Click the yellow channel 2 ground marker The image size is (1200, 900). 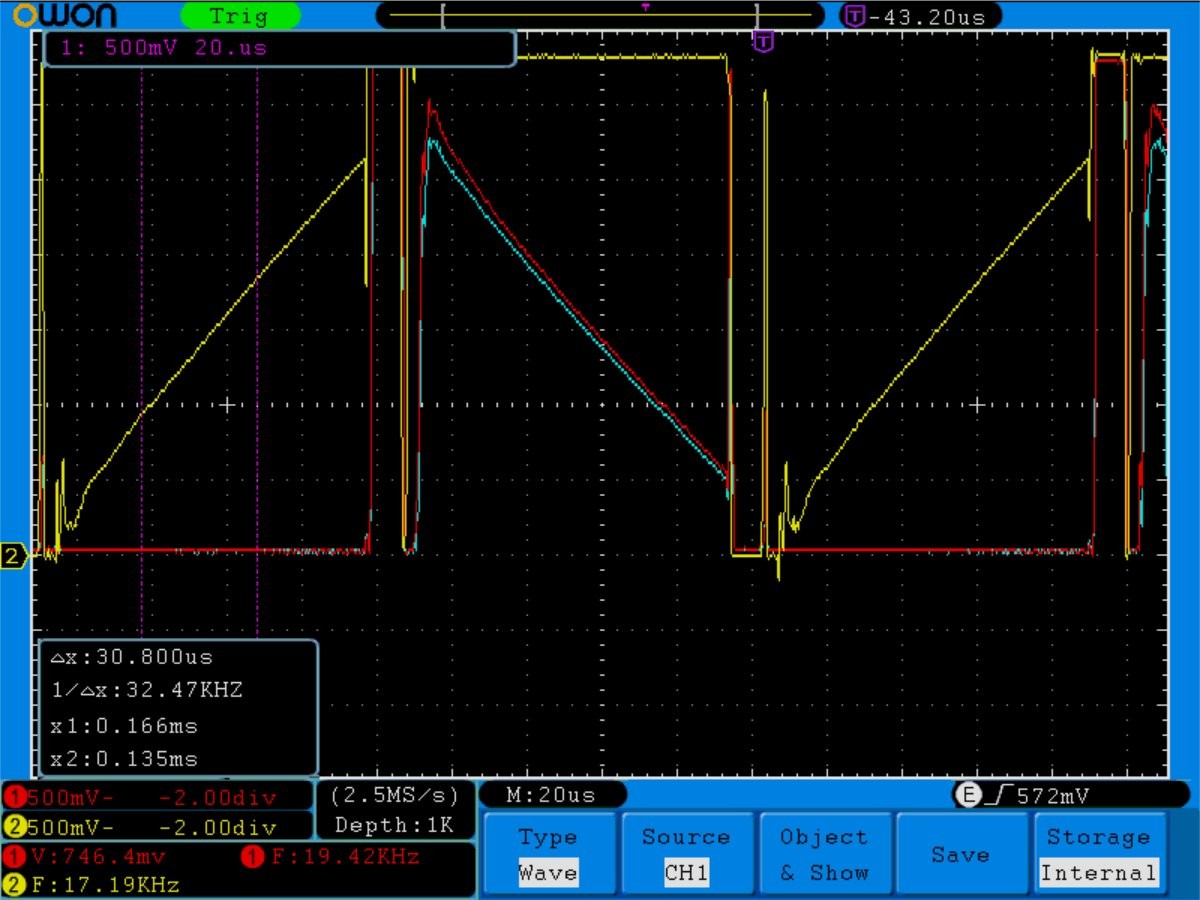[x=14, y=557]
